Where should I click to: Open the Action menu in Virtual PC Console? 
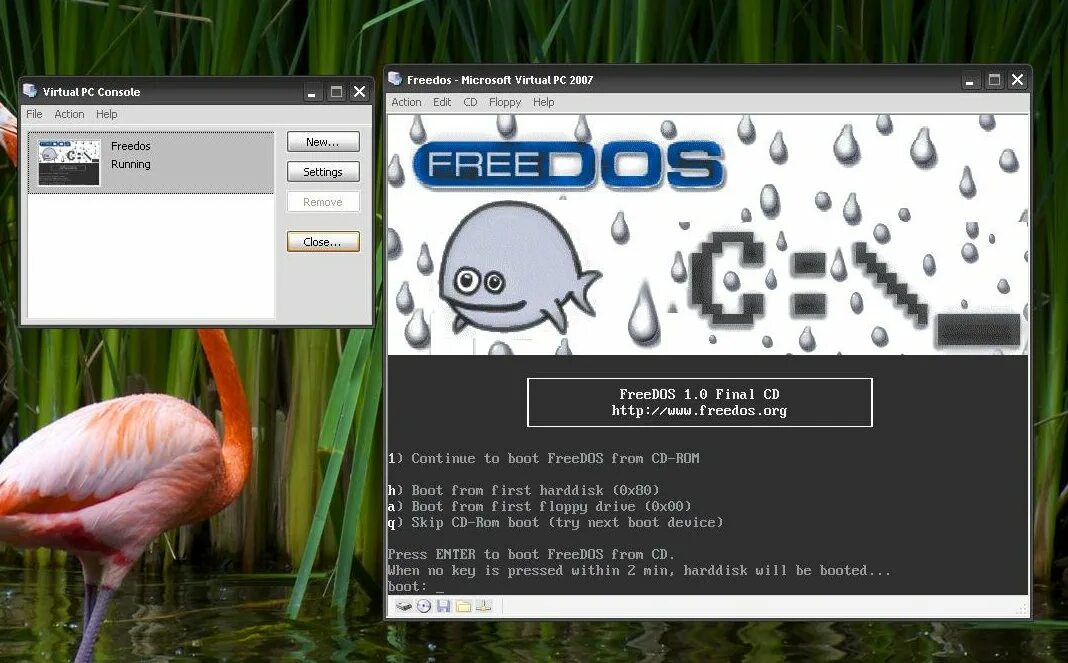click(69, 114)
